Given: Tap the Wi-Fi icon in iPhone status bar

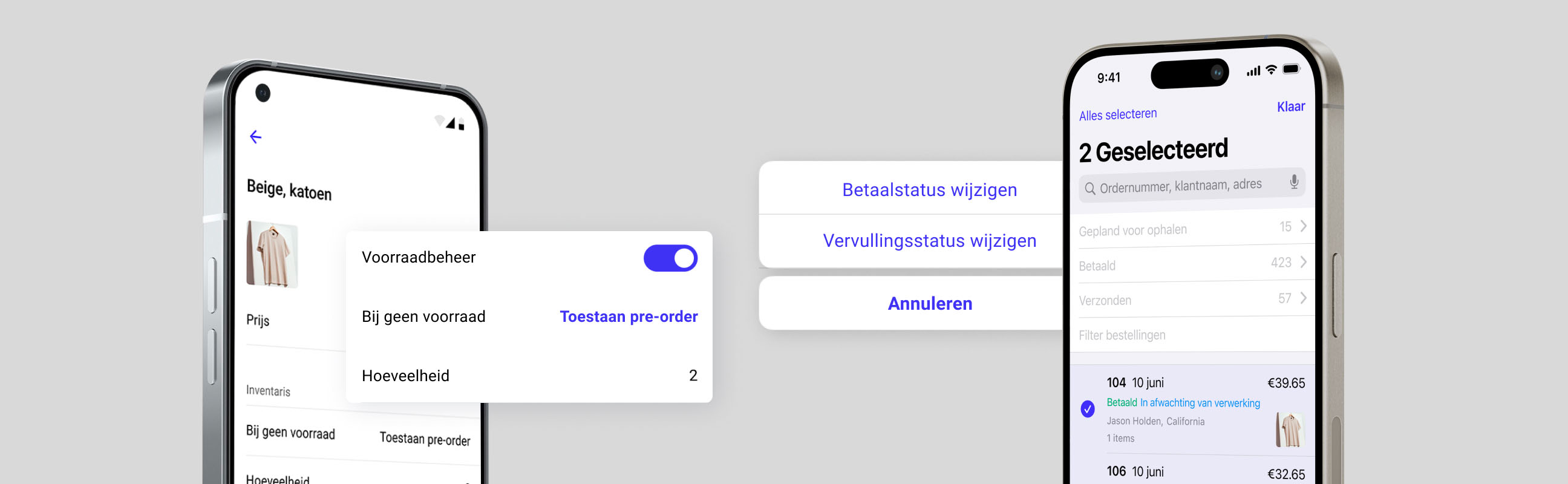Looking at the screenshot, I should click(x=1271, y=70).
